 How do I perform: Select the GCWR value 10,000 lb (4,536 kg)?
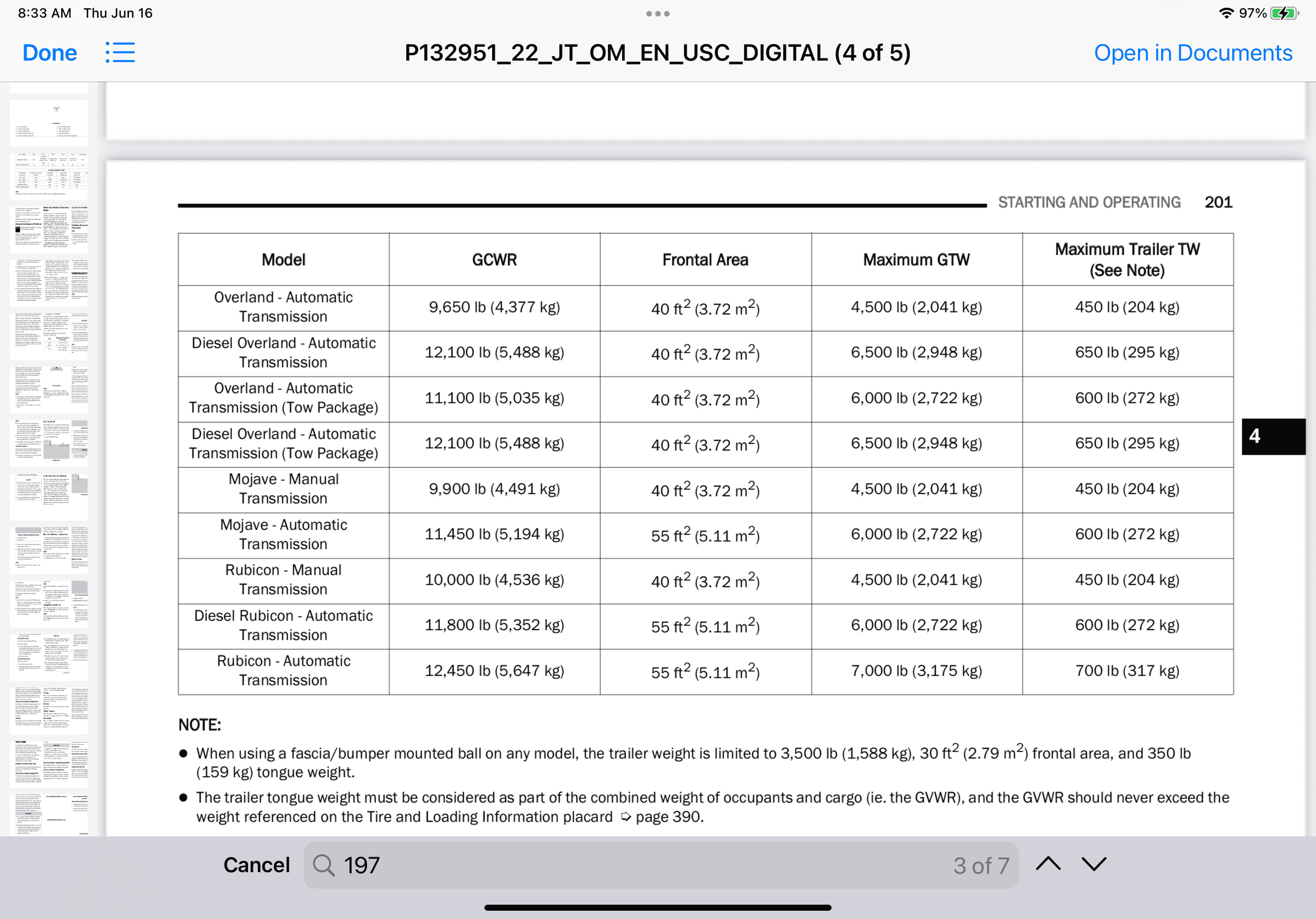pos(495,580)
